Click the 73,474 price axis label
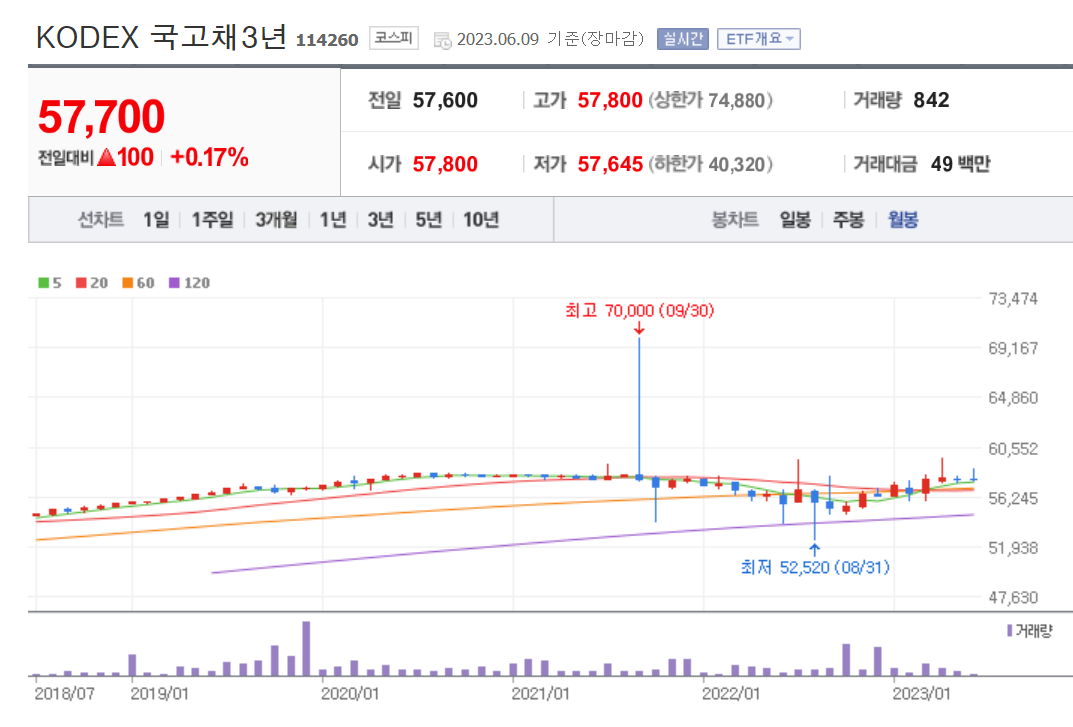The height and width of the screenshot is (727, 1073). 1013,299
